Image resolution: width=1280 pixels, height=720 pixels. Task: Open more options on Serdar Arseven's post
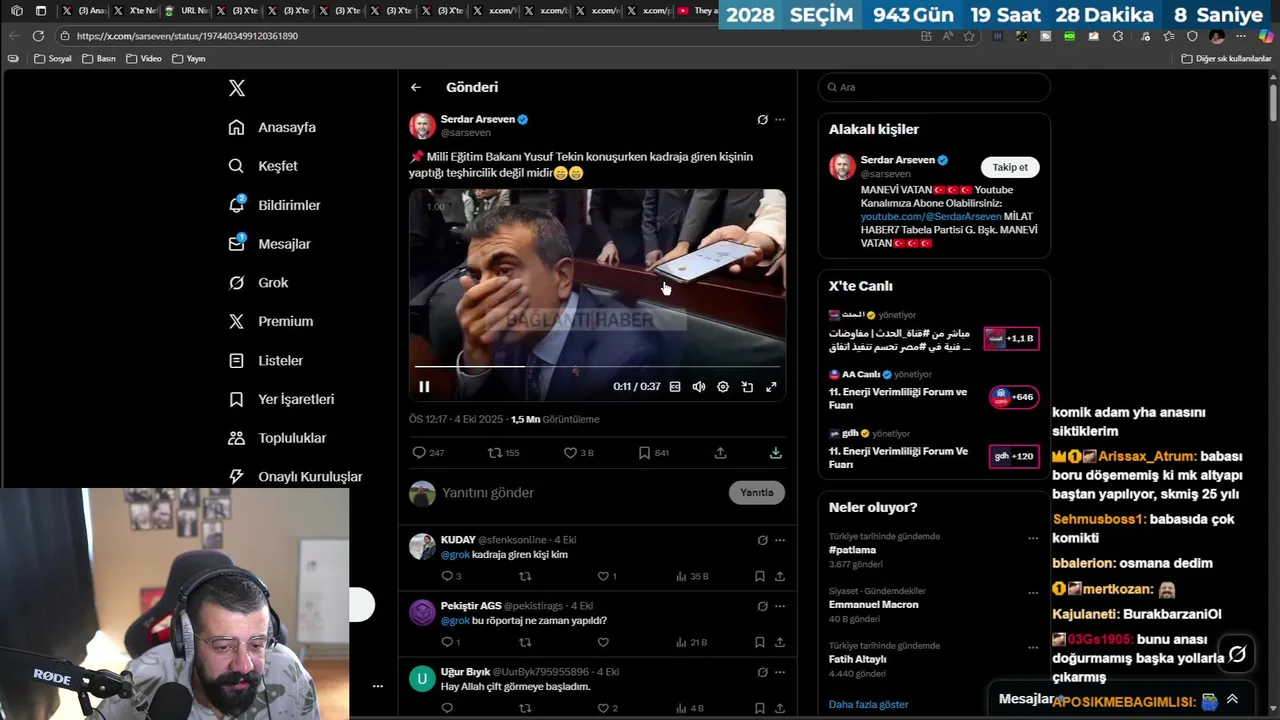780,119
